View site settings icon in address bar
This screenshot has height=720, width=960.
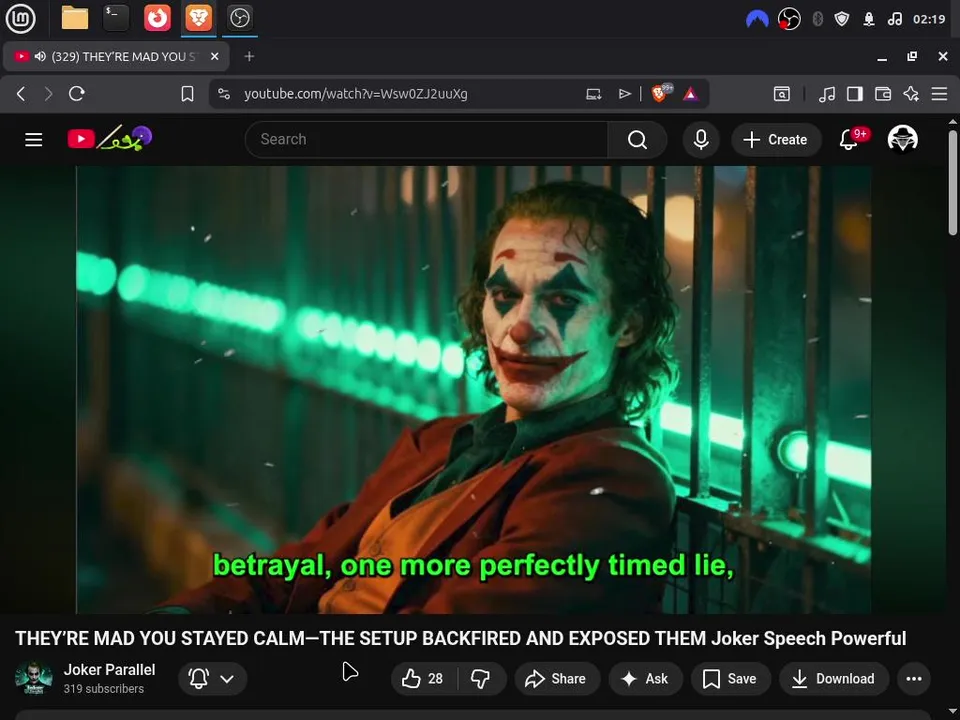pyautogui.click(x=224, y=94)
